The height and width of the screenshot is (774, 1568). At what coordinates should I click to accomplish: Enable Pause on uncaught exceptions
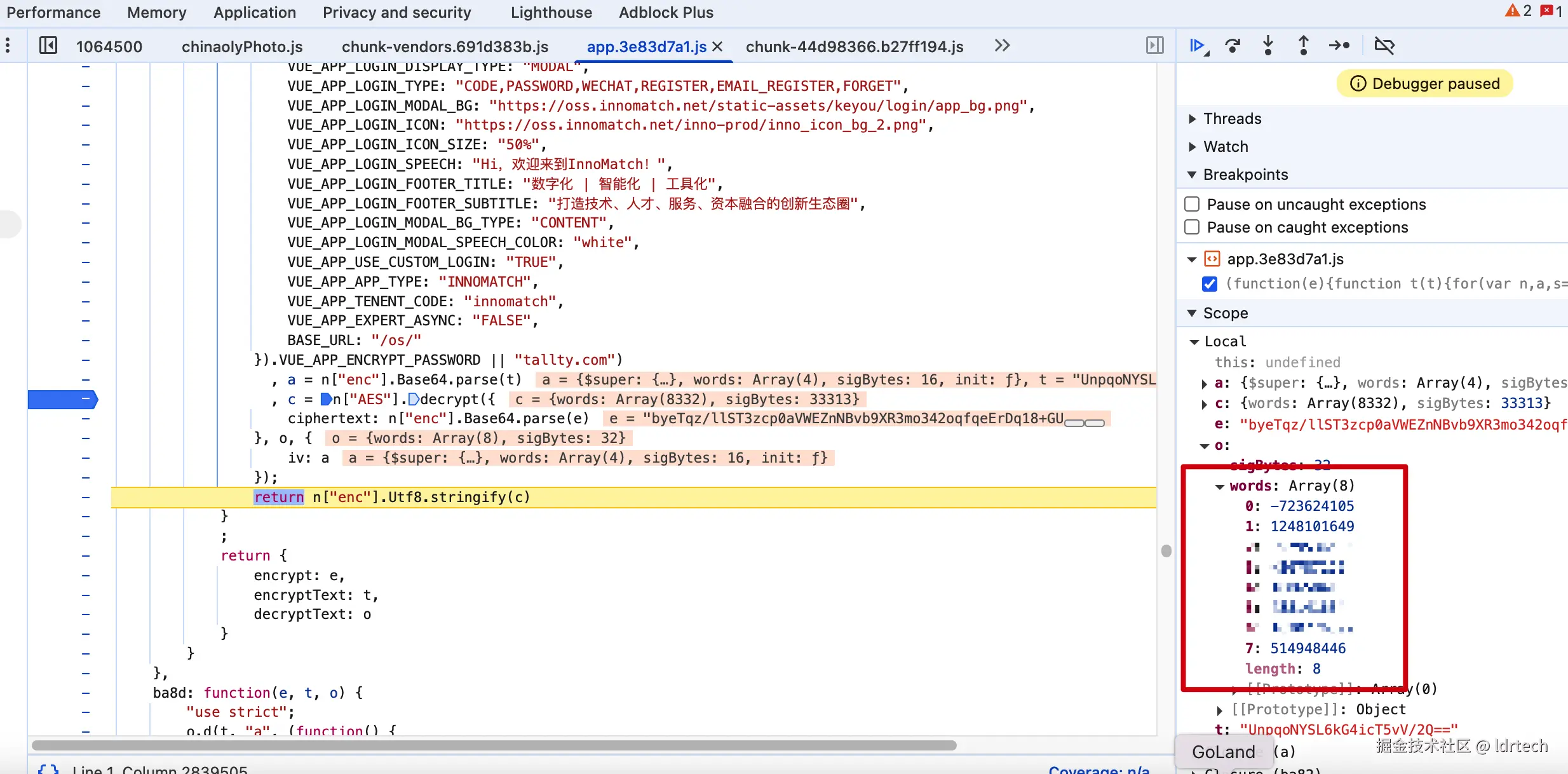click(x=1193, y=204)
